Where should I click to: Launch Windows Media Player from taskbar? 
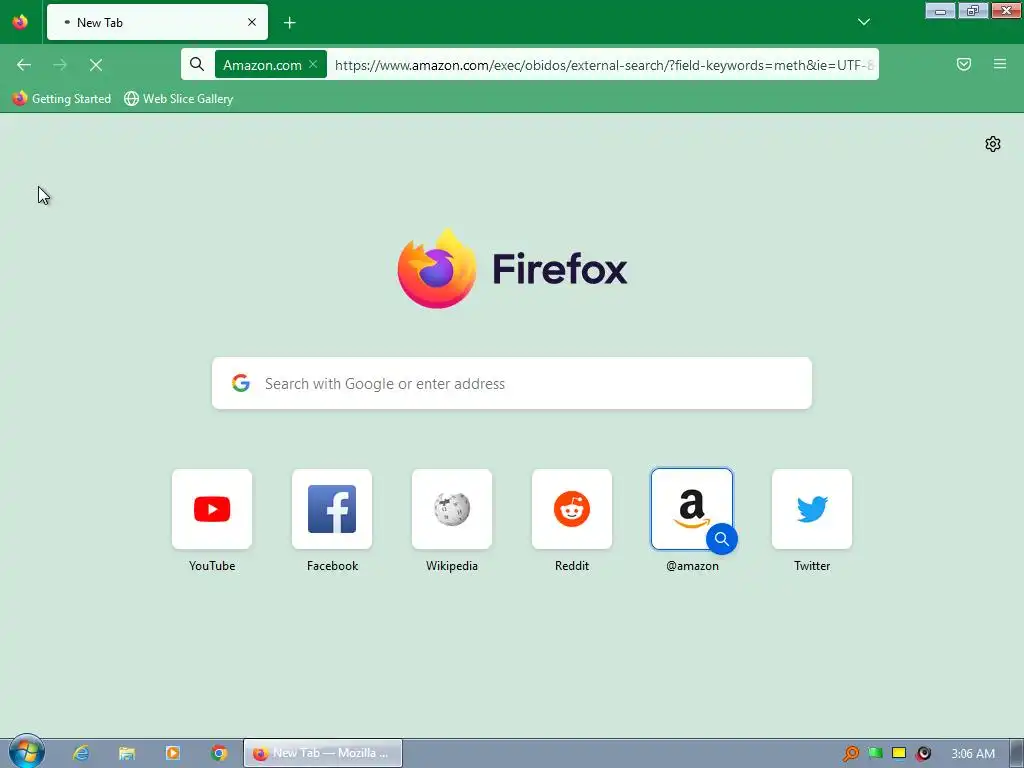[173, 753]
